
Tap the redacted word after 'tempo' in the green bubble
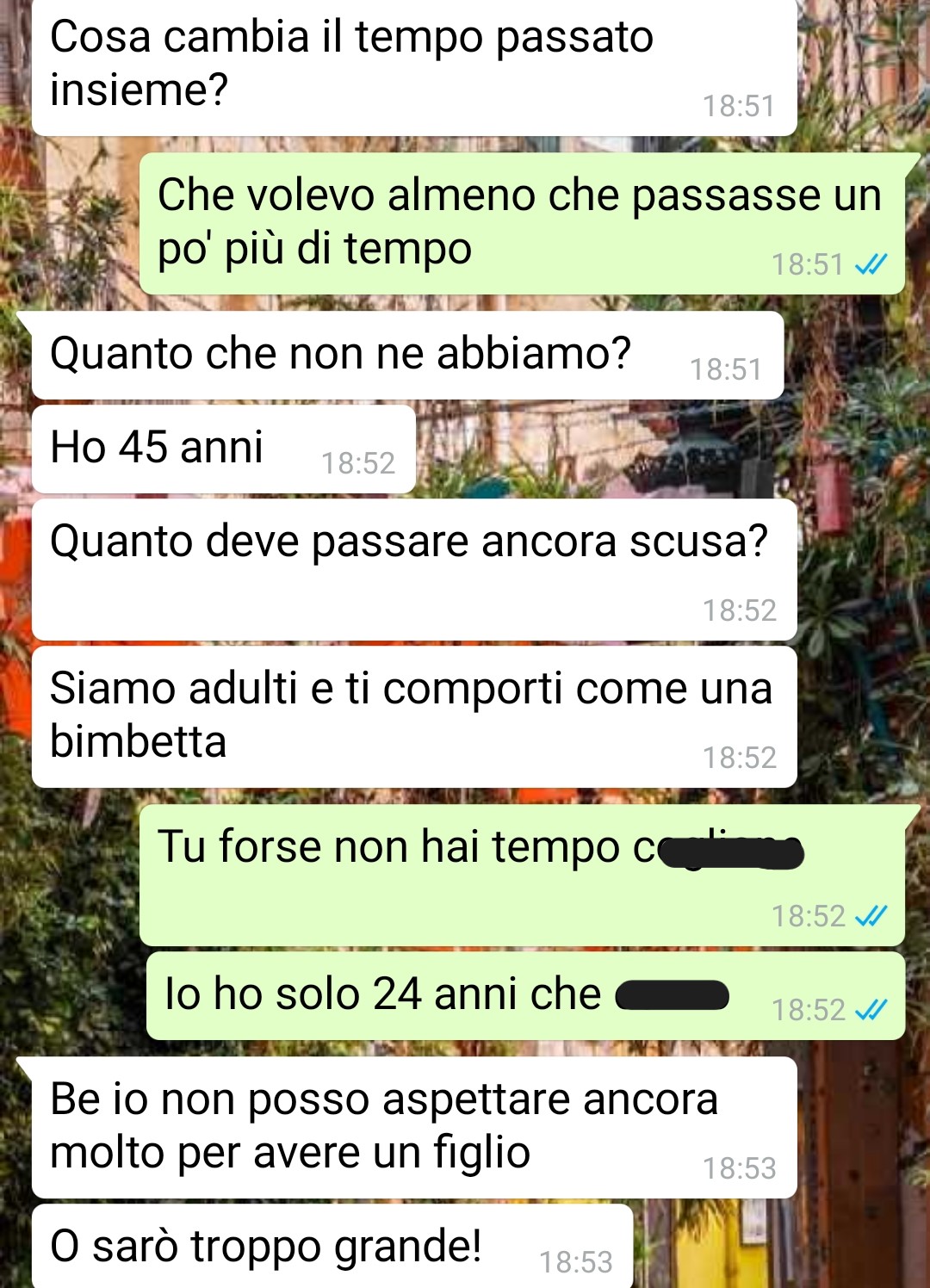pos(731,851)
